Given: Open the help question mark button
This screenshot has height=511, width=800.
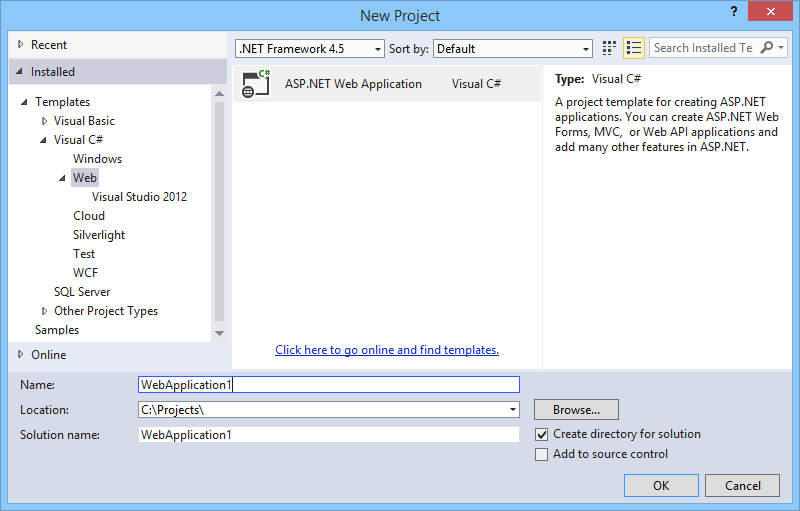Looking at the screenshot, I should point(734,11).
